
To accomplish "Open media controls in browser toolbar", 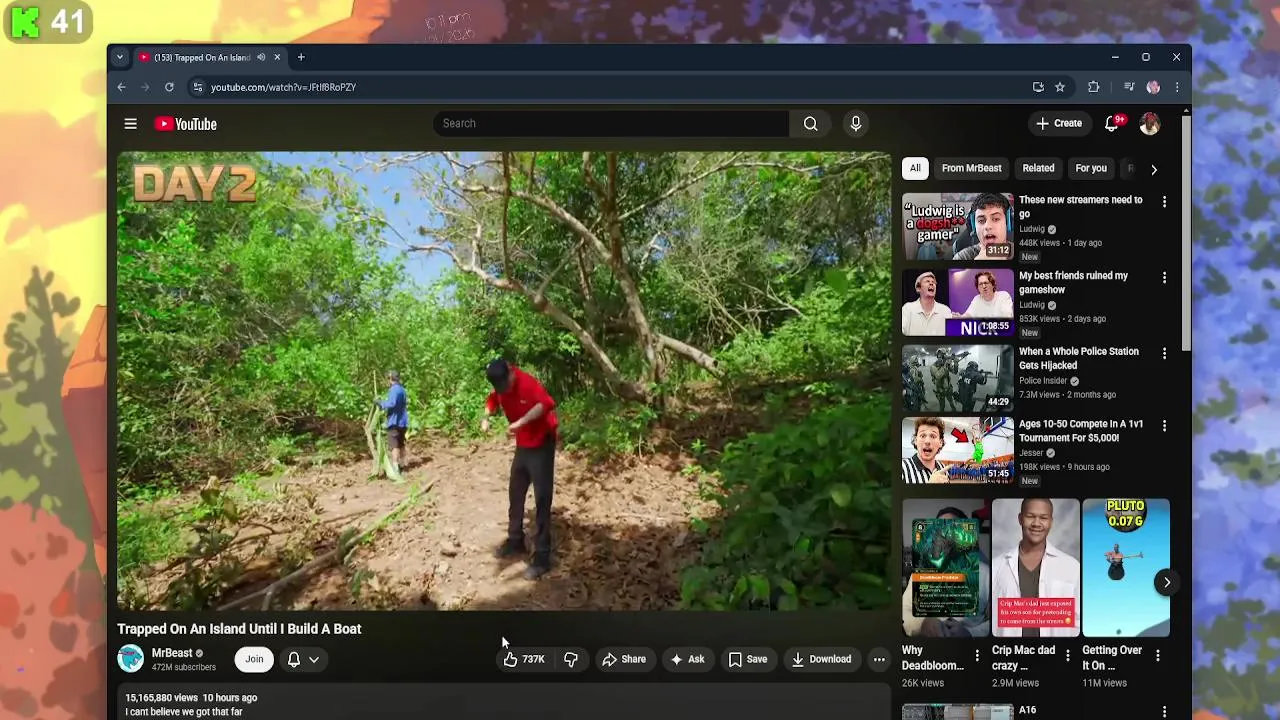I will (1129, 87).
